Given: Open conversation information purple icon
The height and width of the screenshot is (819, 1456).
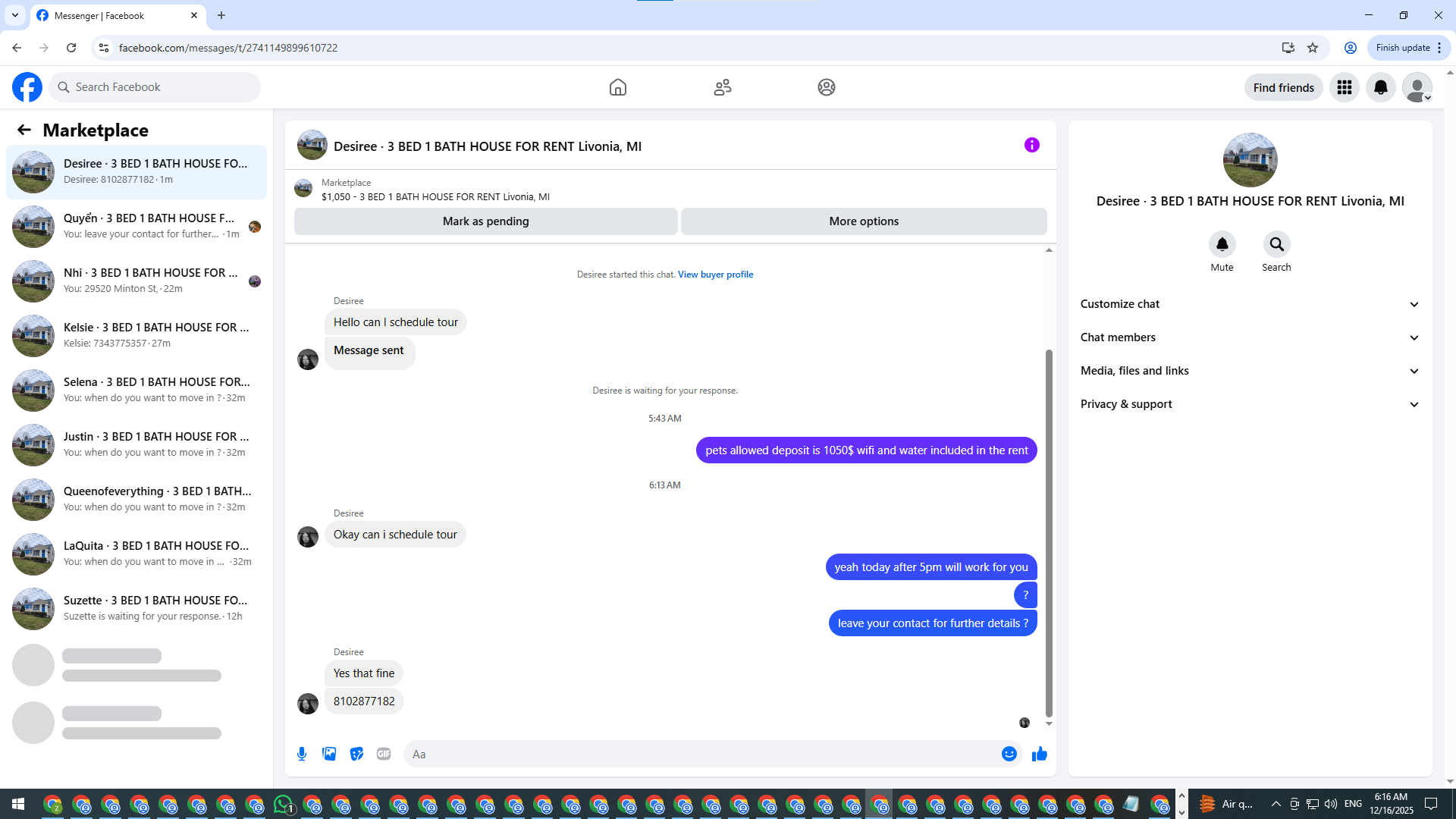Looking at the screenshot, I should tap(1032, 145).
